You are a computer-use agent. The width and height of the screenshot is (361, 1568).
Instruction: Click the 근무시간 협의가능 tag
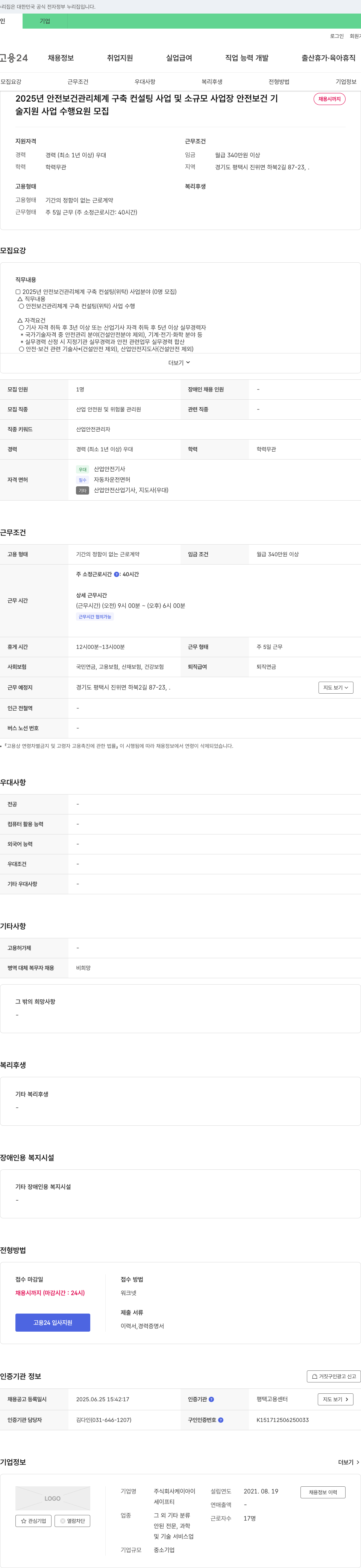tap(95, 617)
